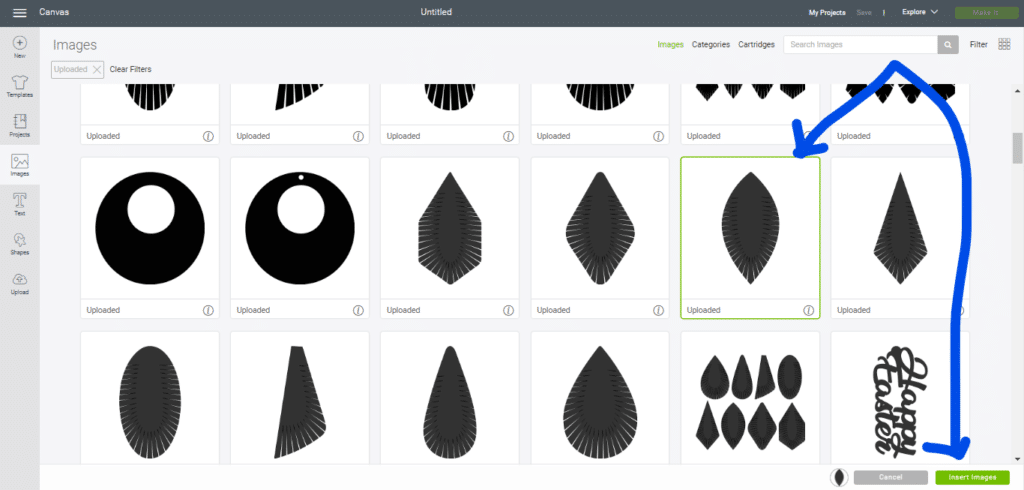Show info for selected leaf-shaped earring

point(808,310)
